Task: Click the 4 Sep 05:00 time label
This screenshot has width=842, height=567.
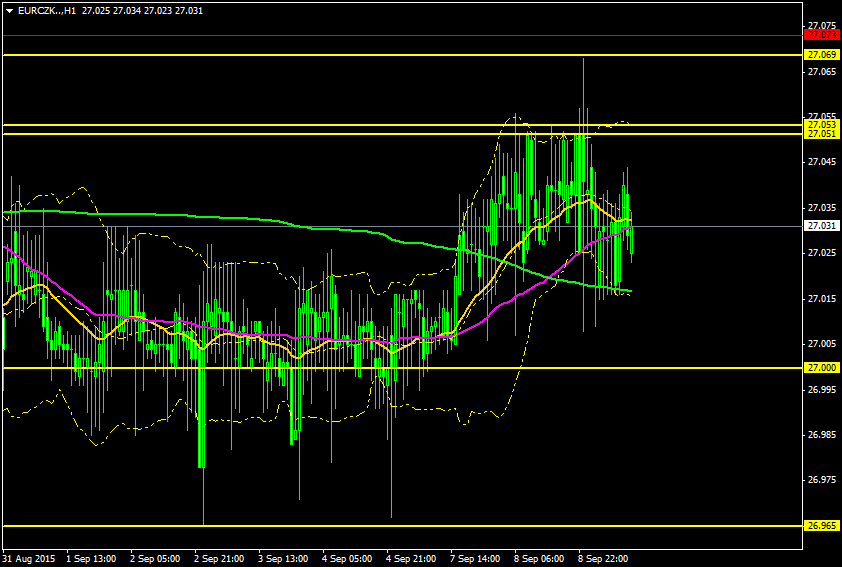Action: tap(347, 558)
